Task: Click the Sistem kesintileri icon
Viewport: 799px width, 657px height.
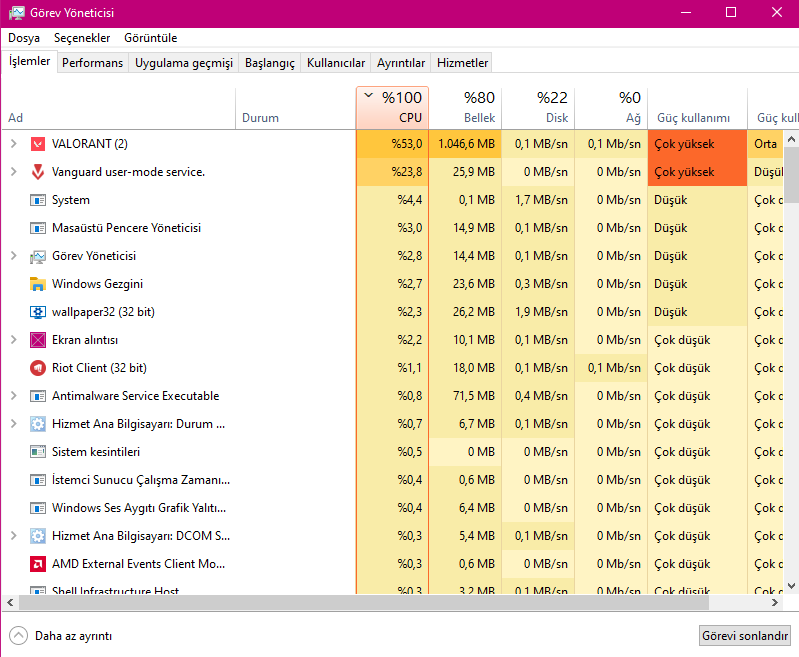Action: click(x=38, y=452)
